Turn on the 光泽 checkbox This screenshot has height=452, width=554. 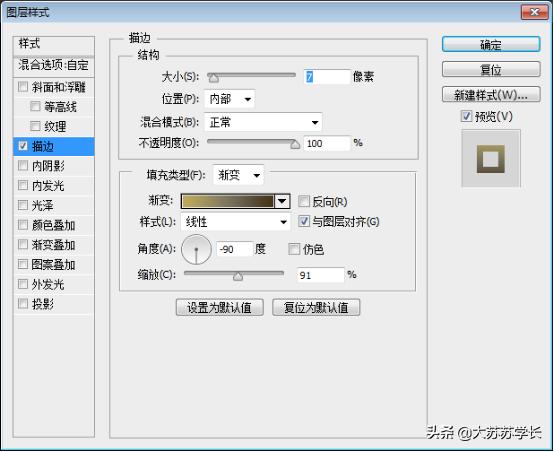coord(23,205)
